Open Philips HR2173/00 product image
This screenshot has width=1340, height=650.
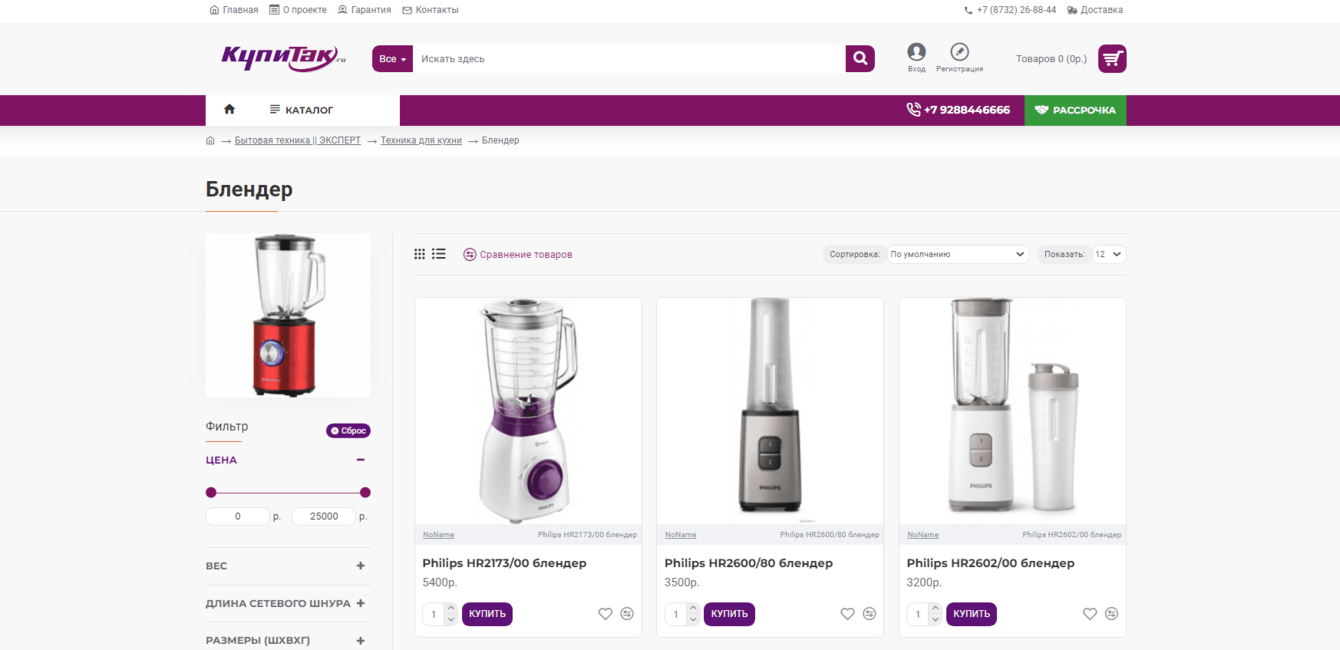click(528, 411)
